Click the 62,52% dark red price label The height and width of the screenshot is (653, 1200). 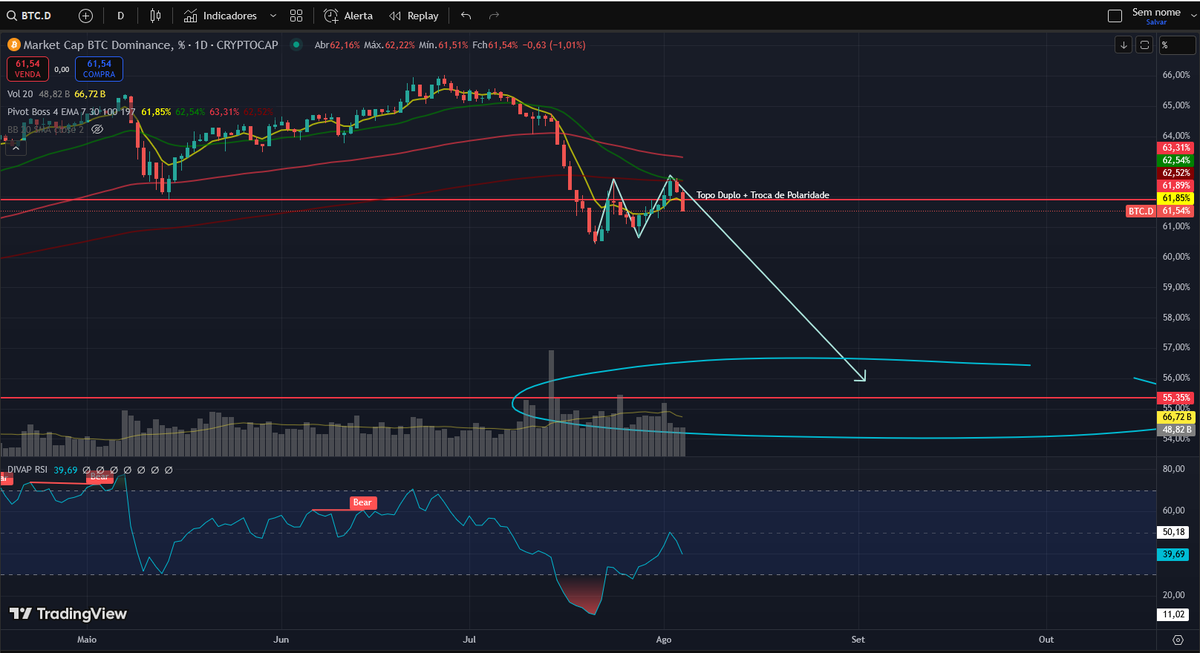1174,172
